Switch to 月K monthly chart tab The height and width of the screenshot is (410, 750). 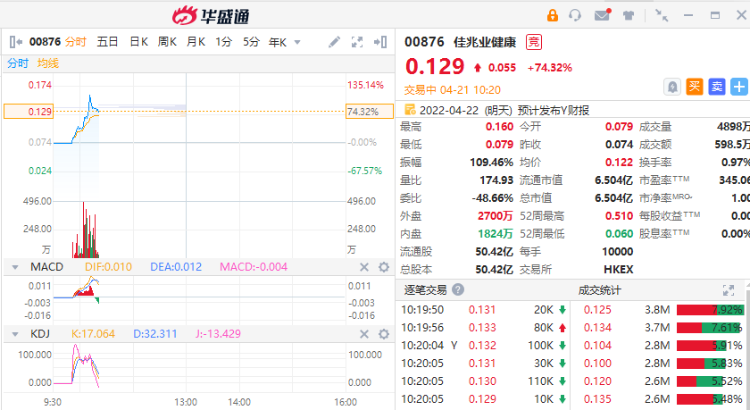coord(196,42)
